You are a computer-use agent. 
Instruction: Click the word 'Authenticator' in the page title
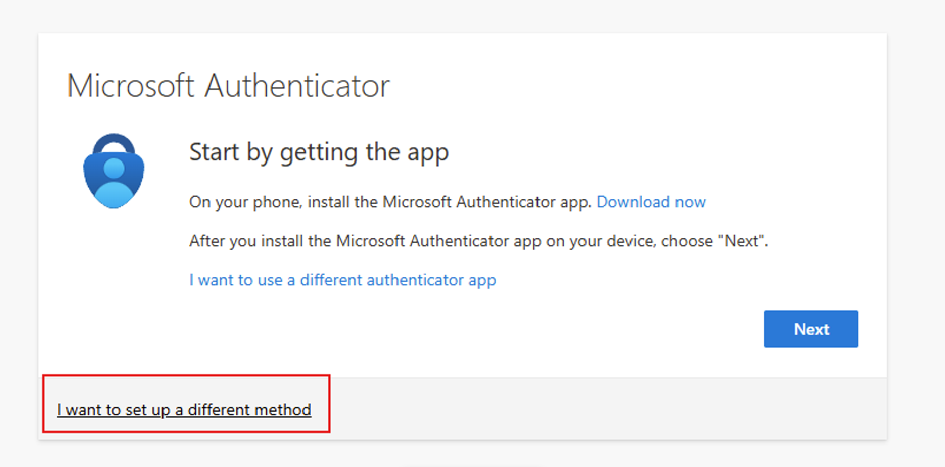click(297, 86)
